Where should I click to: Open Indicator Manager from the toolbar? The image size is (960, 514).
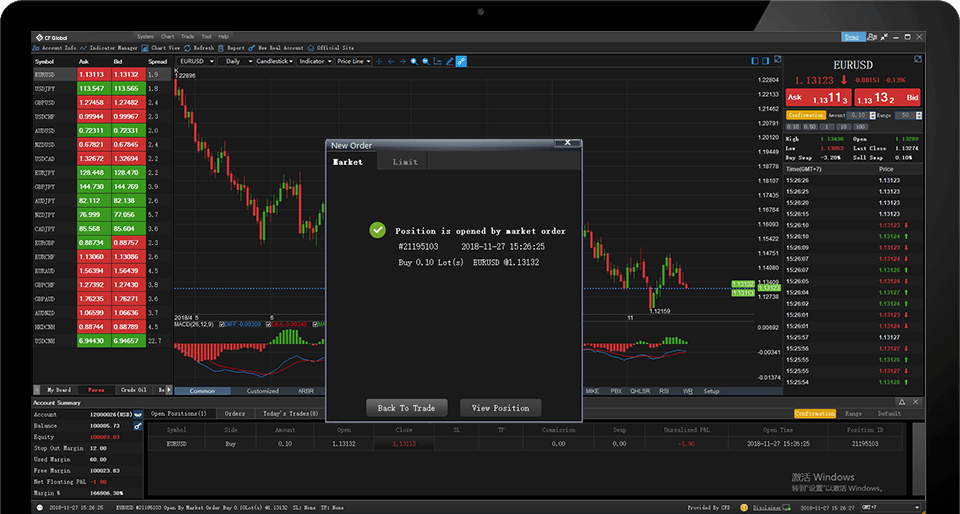coord(112,47)
